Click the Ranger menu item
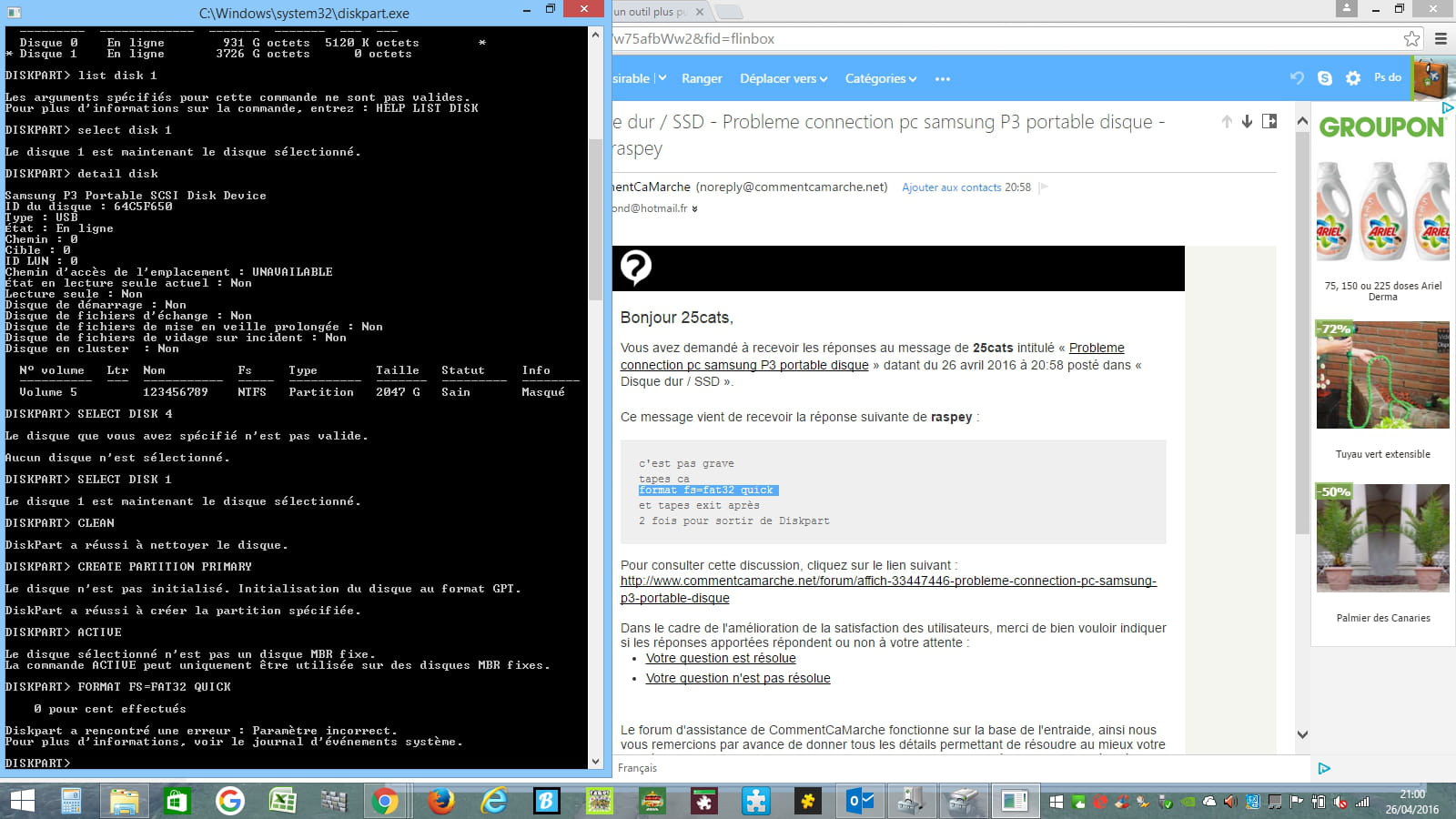Image resolution: width=1456 pixels, height=819 pixels. click(x=702, y=79)
